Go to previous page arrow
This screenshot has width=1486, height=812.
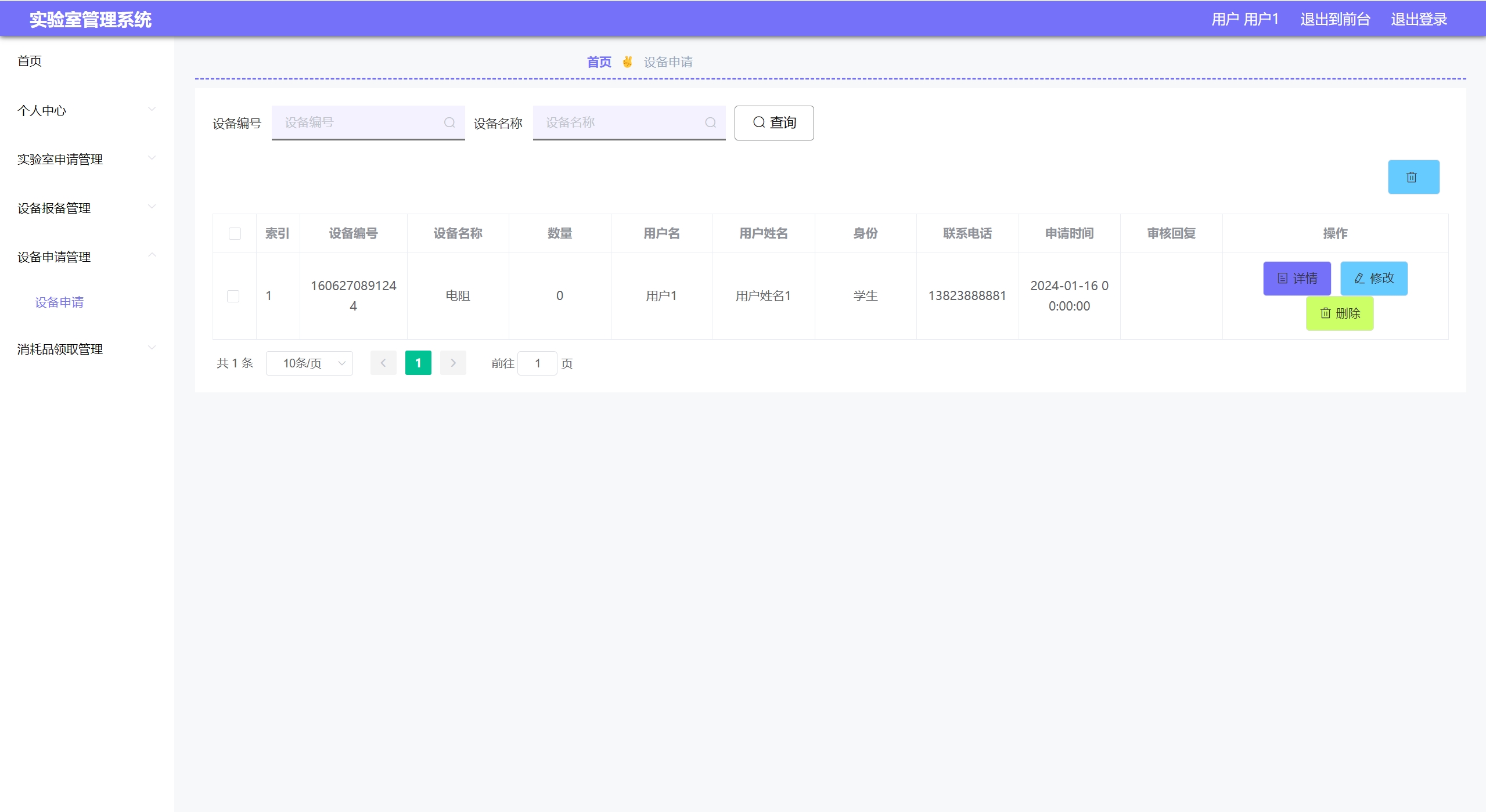pyautogui.click(x=383, y=363)
